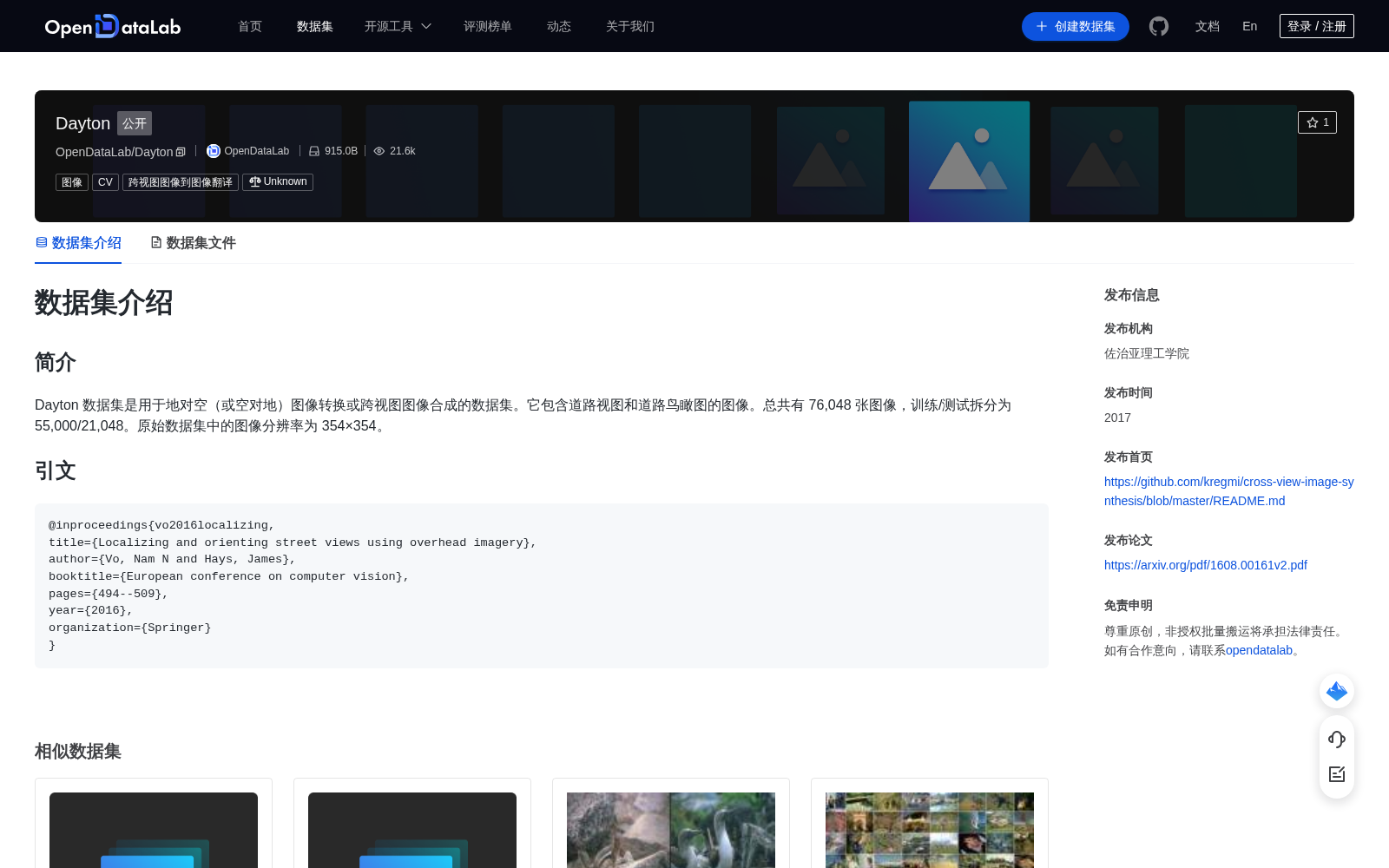The image size is (1389, 868).
Task: Click the organization={Springer} citation line
Action: pos(130,628)
